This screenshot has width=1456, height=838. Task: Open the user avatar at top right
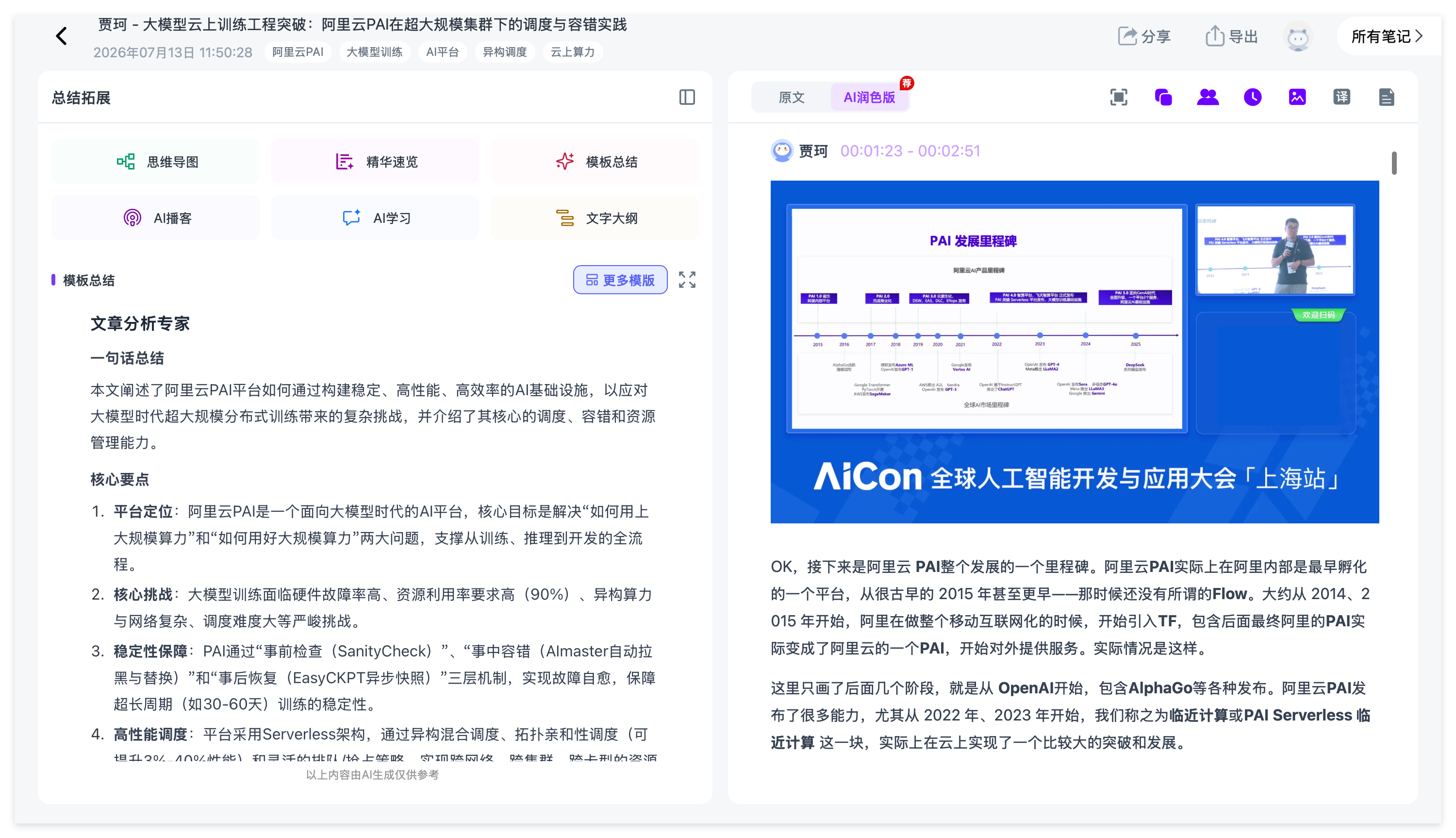[1298, 37]
